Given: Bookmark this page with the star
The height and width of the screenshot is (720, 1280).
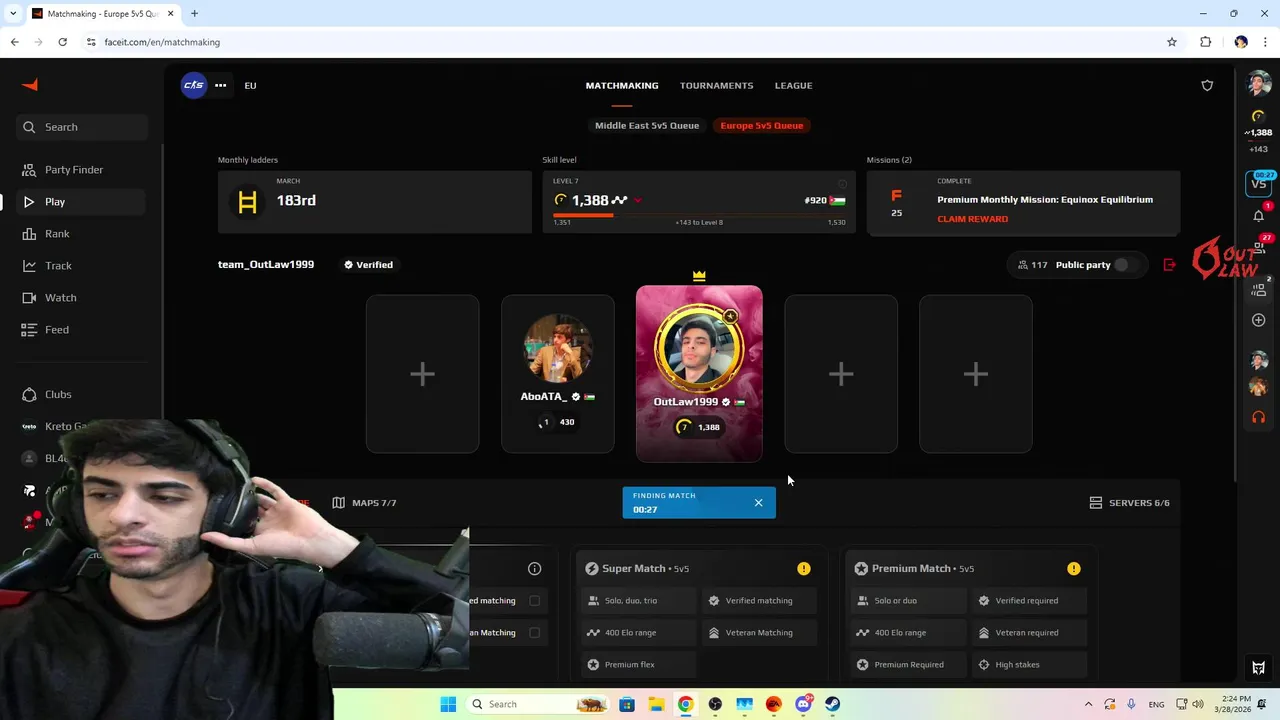Looking at the screenshot, I should (x=1172, y=42).
